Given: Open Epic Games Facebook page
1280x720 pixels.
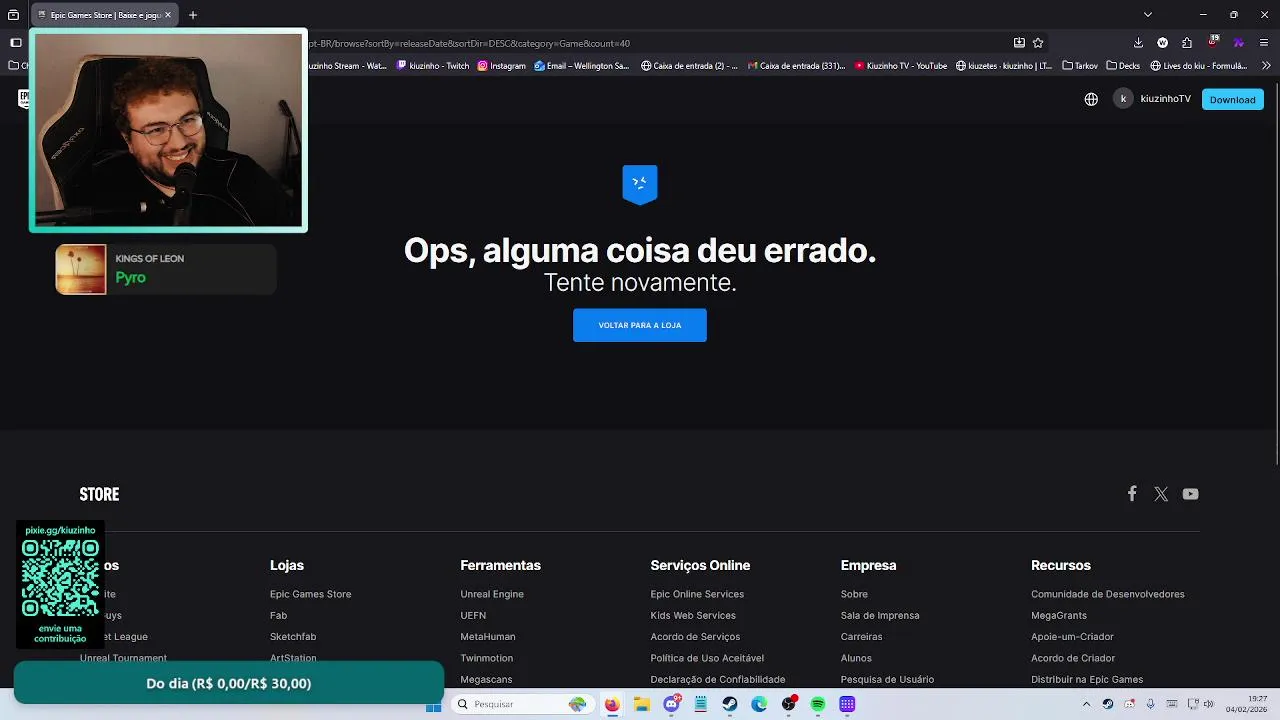Looking at the screenshot, I should point(1132,494).
